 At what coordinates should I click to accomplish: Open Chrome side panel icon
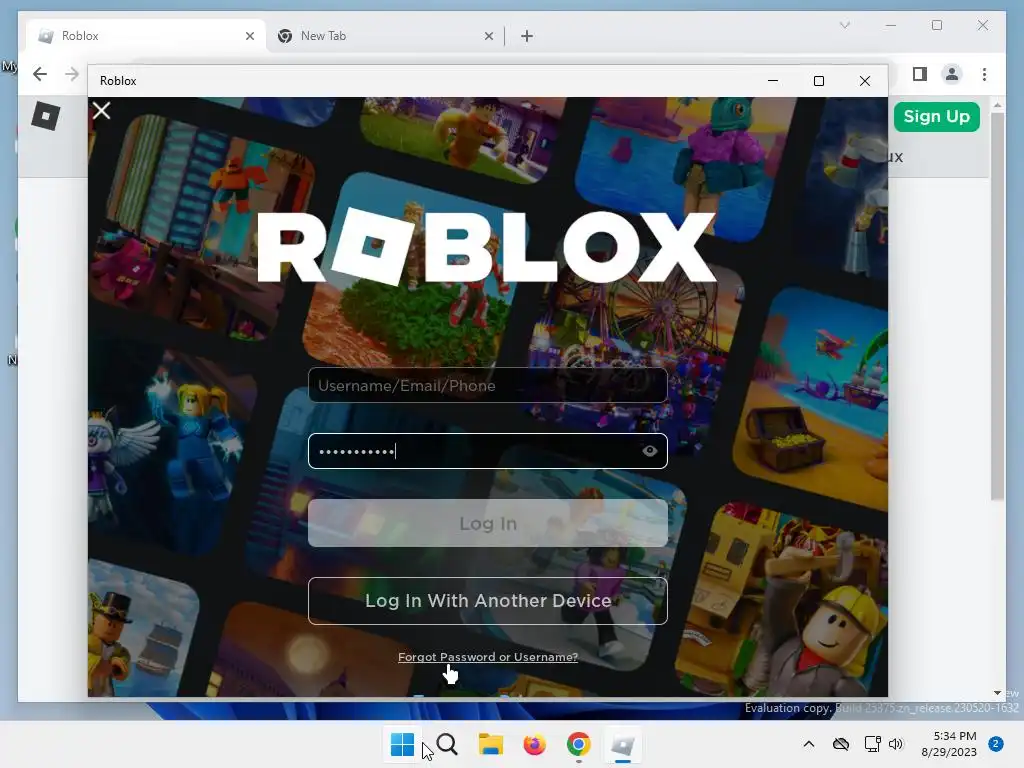pos(920,74)
